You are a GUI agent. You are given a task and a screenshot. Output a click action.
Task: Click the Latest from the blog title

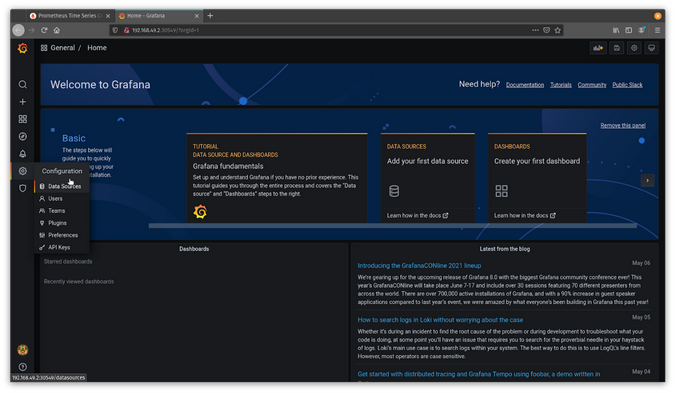(x=505, y=249)
